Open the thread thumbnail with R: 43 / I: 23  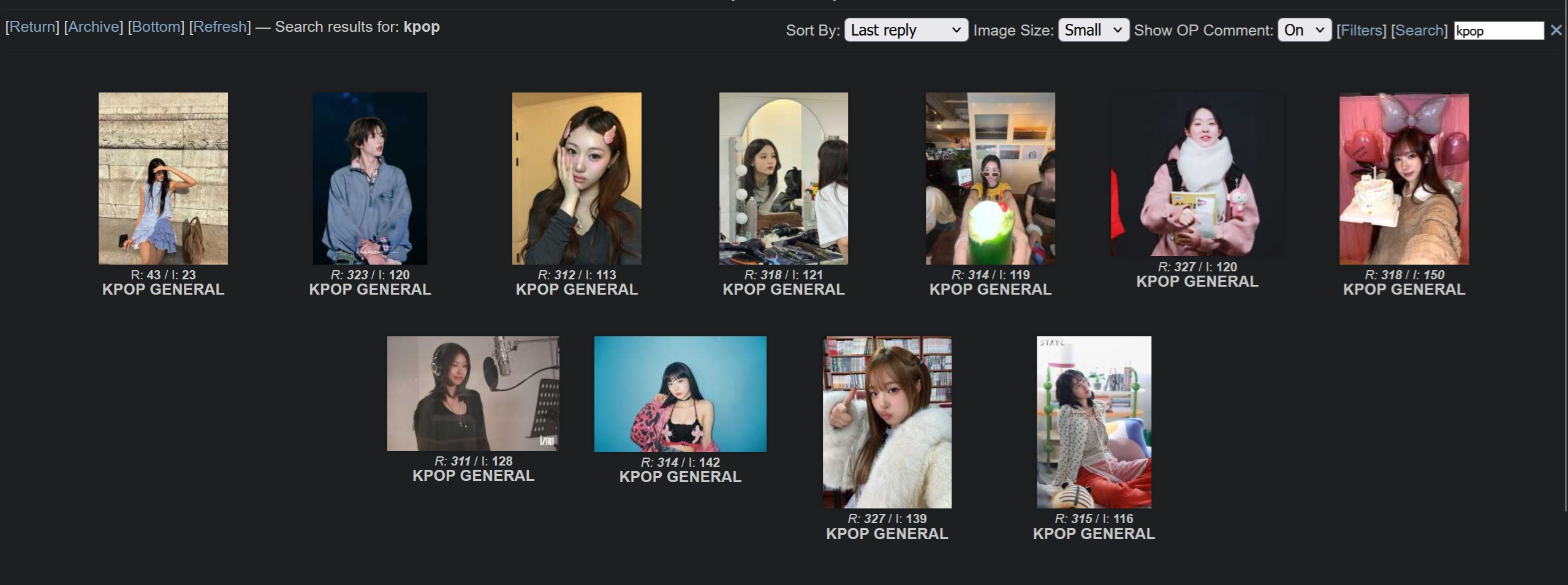pos(163,178)
